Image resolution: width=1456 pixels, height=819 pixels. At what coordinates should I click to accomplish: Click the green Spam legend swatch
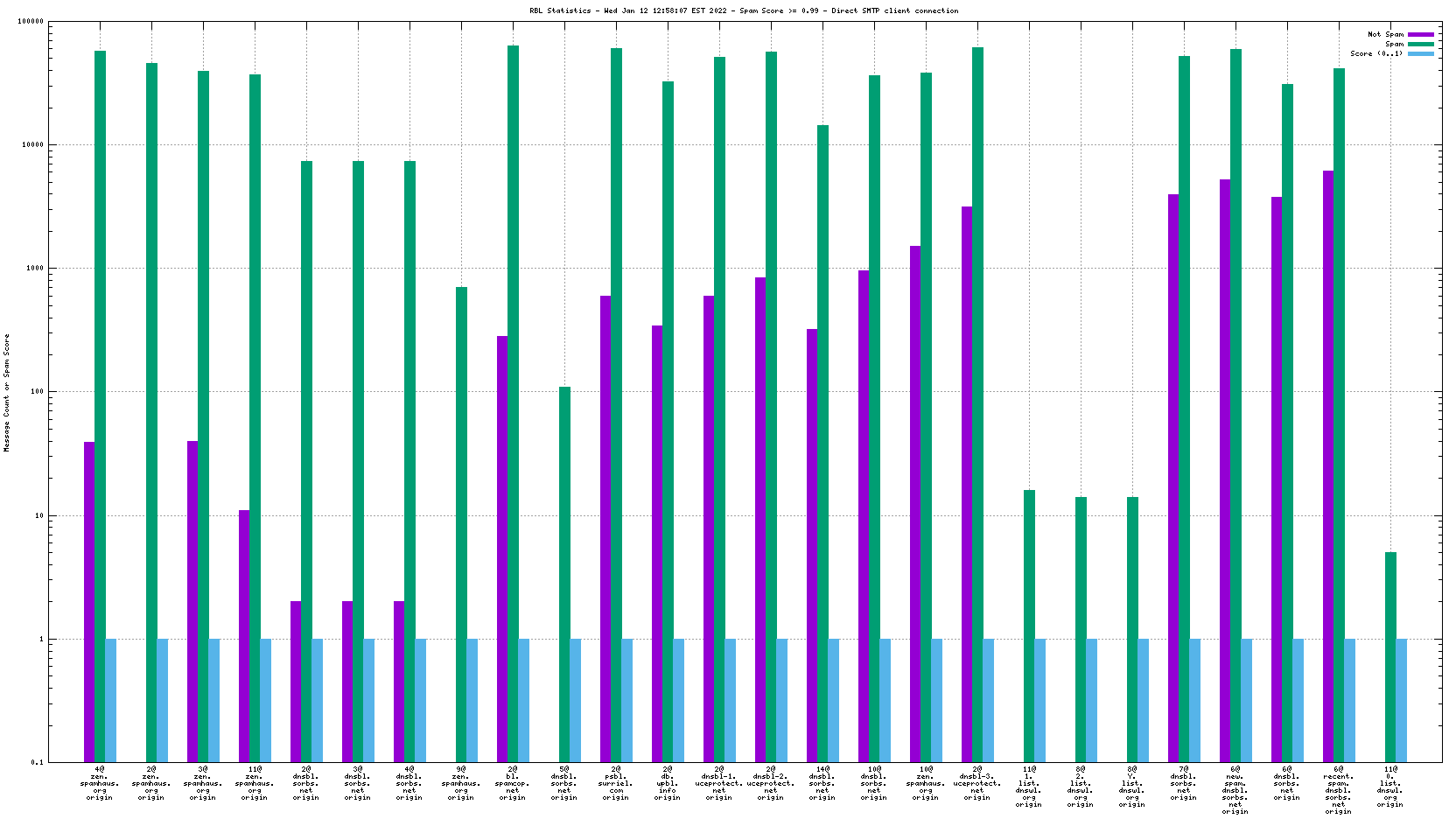pyautogui.click(x=1420, y=45)
